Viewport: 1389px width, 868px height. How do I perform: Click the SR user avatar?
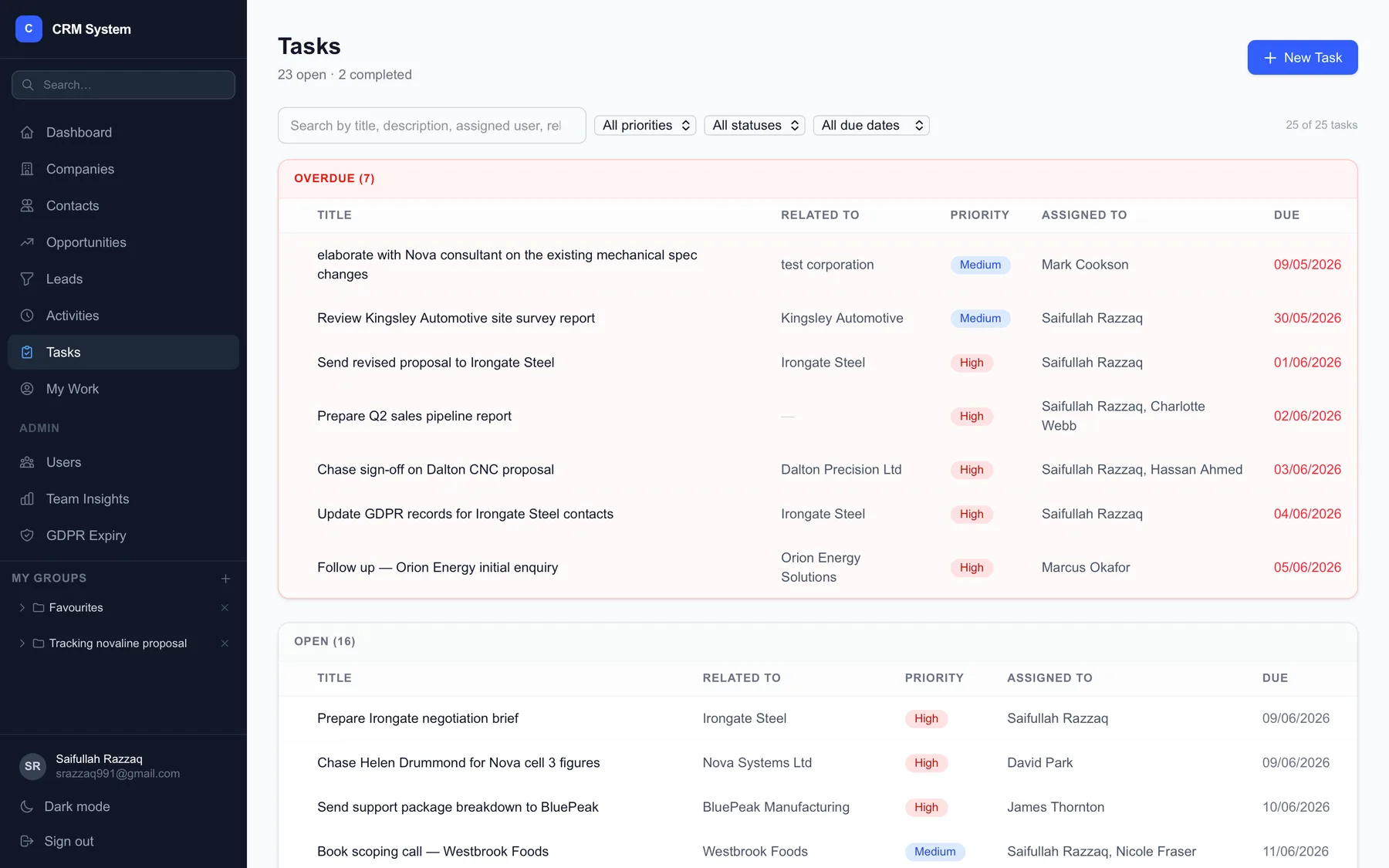(x=32, y=766)
